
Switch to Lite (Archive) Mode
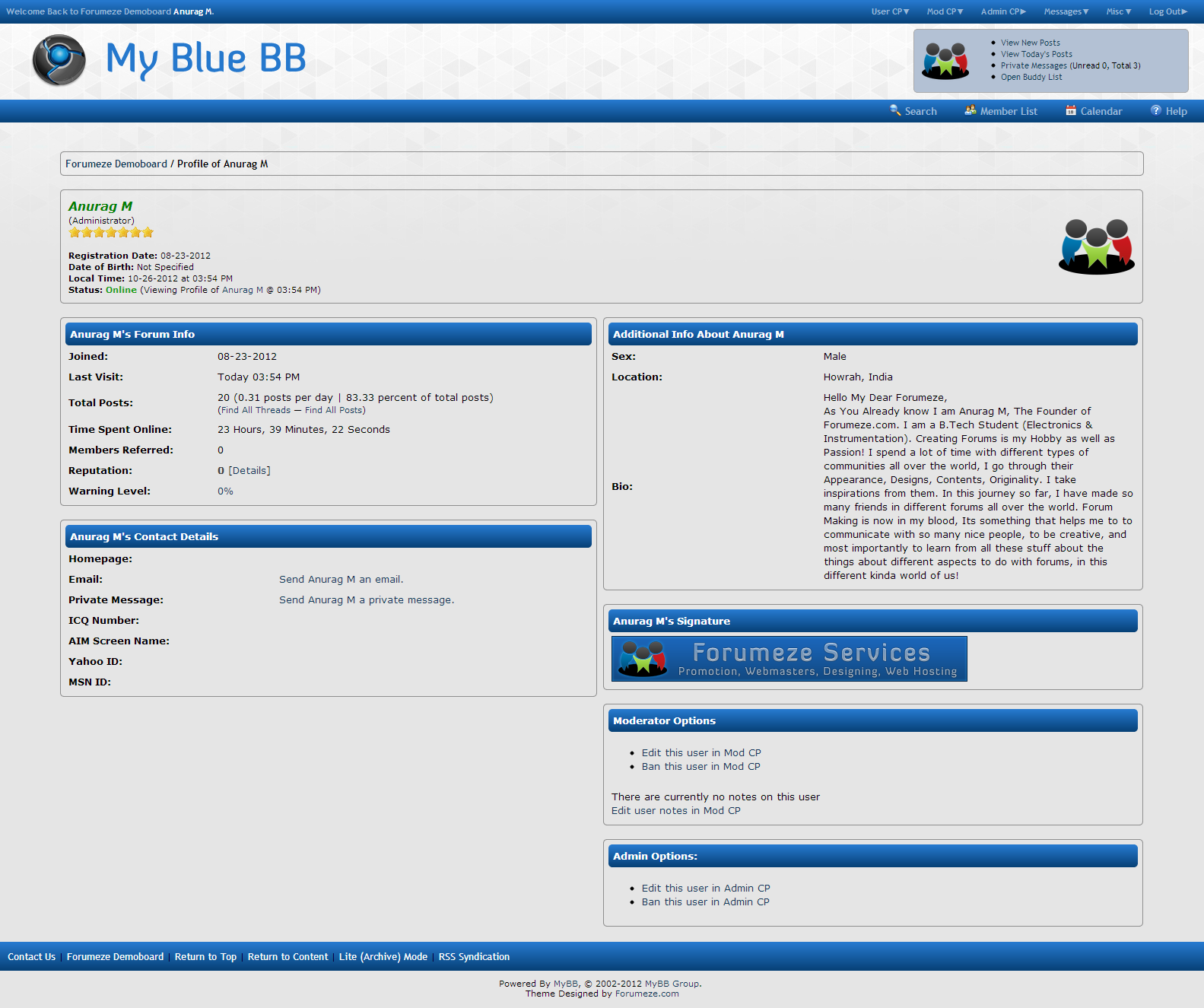click(383, 957)
